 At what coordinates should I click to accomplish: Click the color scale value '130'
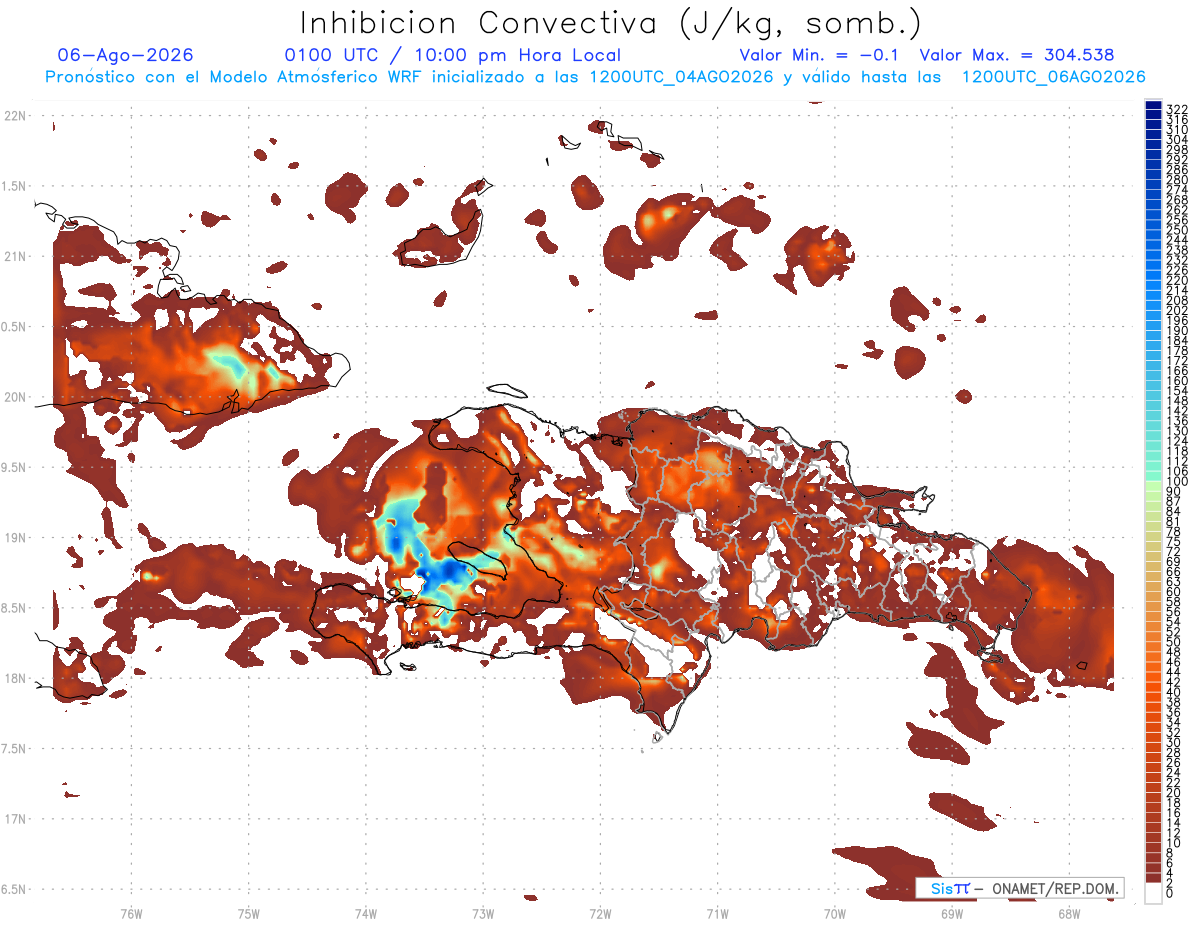click(x=1176, y=432)
